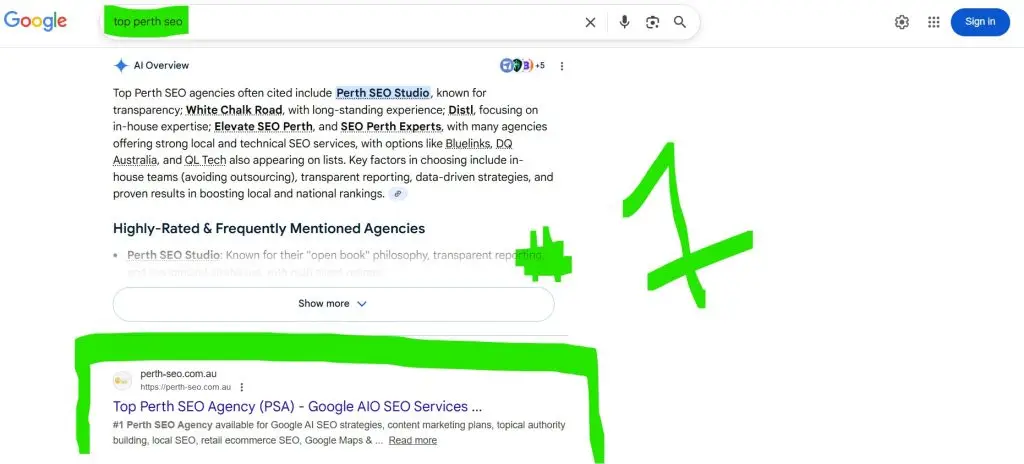Click Read more in the result snippet
This screenshot has width=1024, height=464.
click(x=413, y=440)
